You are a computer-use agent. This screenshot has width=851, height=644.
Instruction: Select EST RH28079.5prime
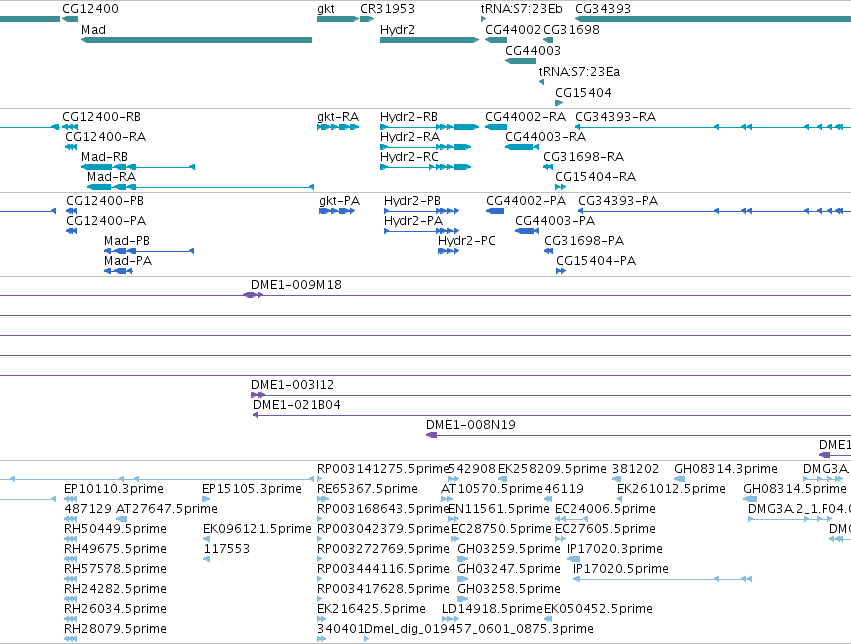pyautogui.click(x=115, y=629)
